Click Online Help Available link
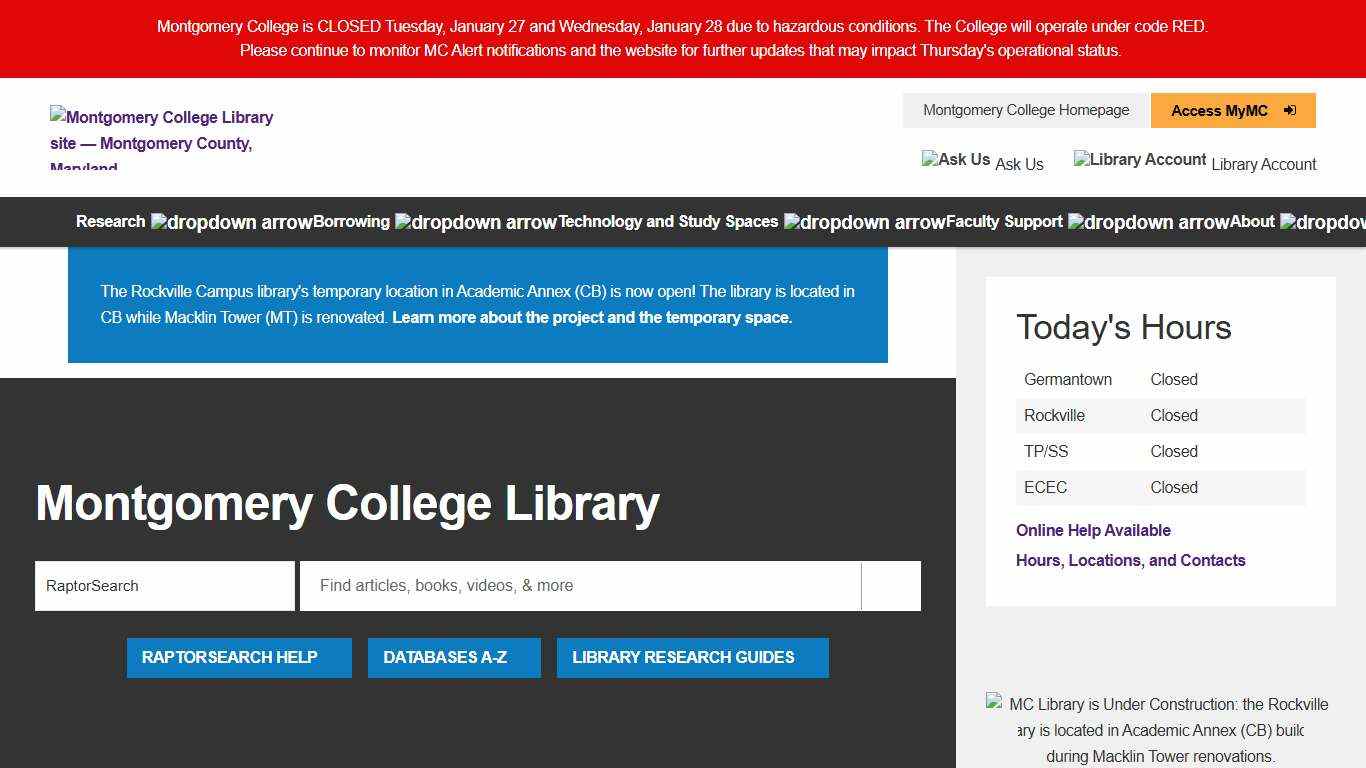This screenshot has height=768, width=1366. click(x=1093, y=530)
